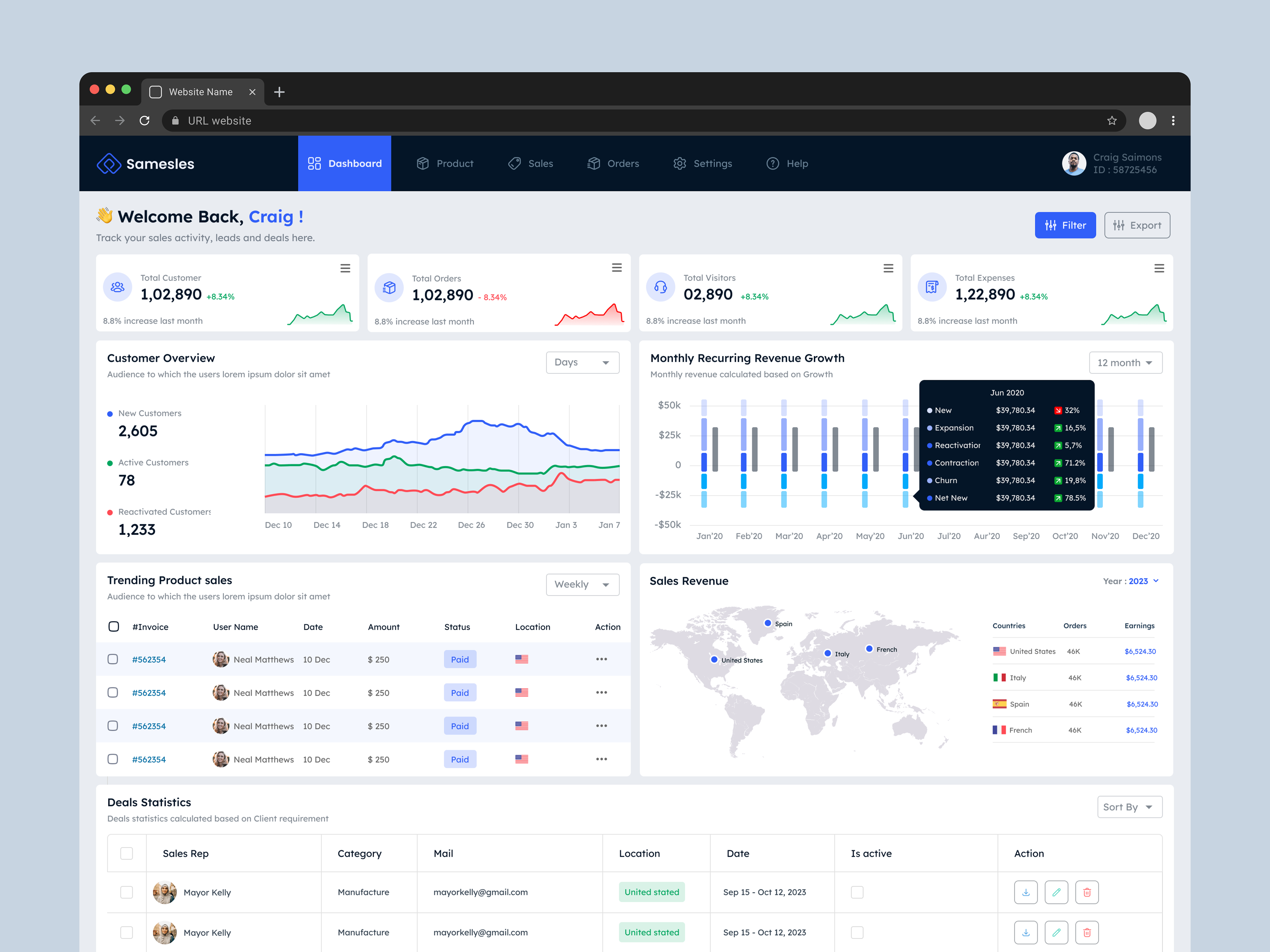The width and height of the screenshot is (1270, 952).
Task: Open the Sort By dropdown
Action: point(1129,807)
